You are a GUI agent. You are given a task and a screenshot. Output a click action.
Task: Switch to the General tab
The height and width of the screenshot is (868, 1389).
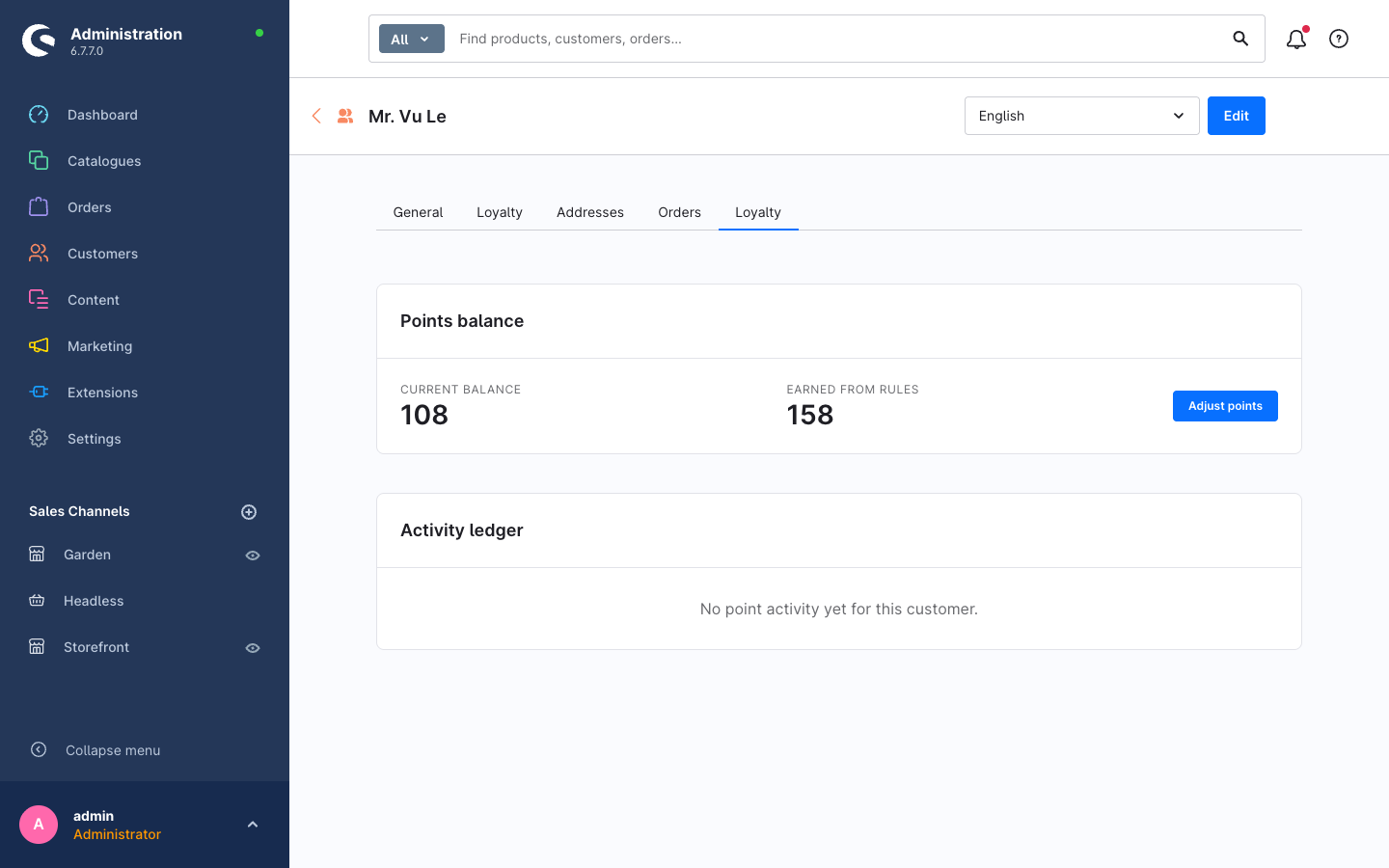click(x=418, y=212)
